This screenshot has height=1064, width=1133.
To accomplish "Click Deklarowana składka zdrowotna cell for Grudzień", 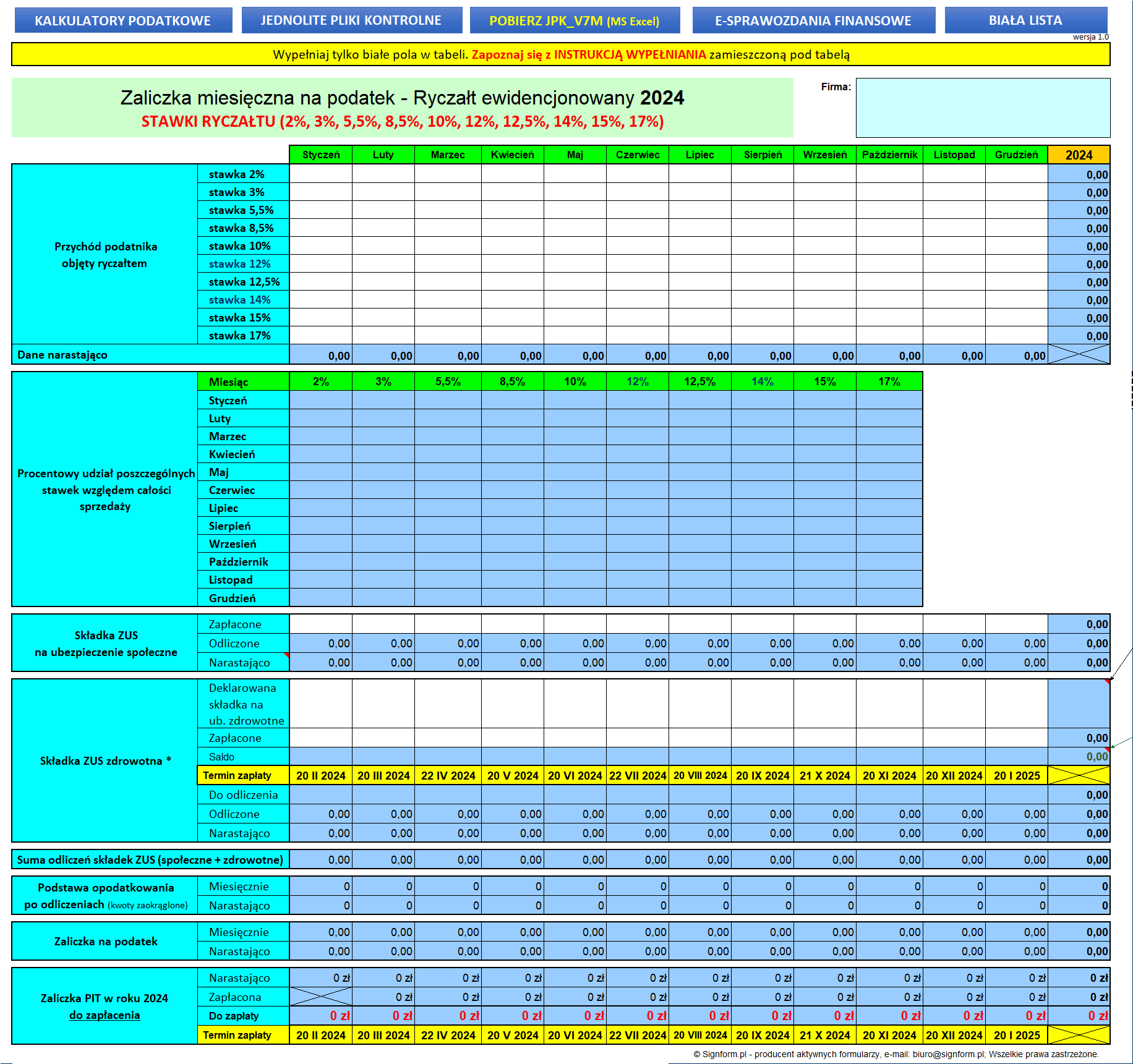I will tap(1017, 704).
